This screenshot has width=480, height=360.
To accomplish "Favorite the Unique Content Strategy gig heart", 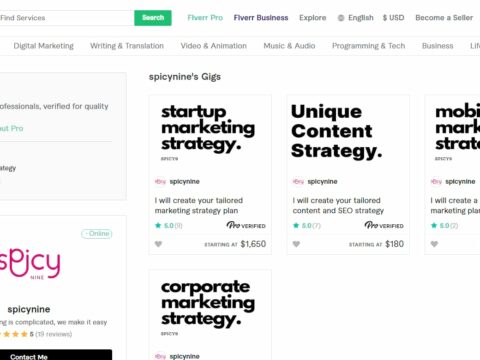I will click(296, 244).
